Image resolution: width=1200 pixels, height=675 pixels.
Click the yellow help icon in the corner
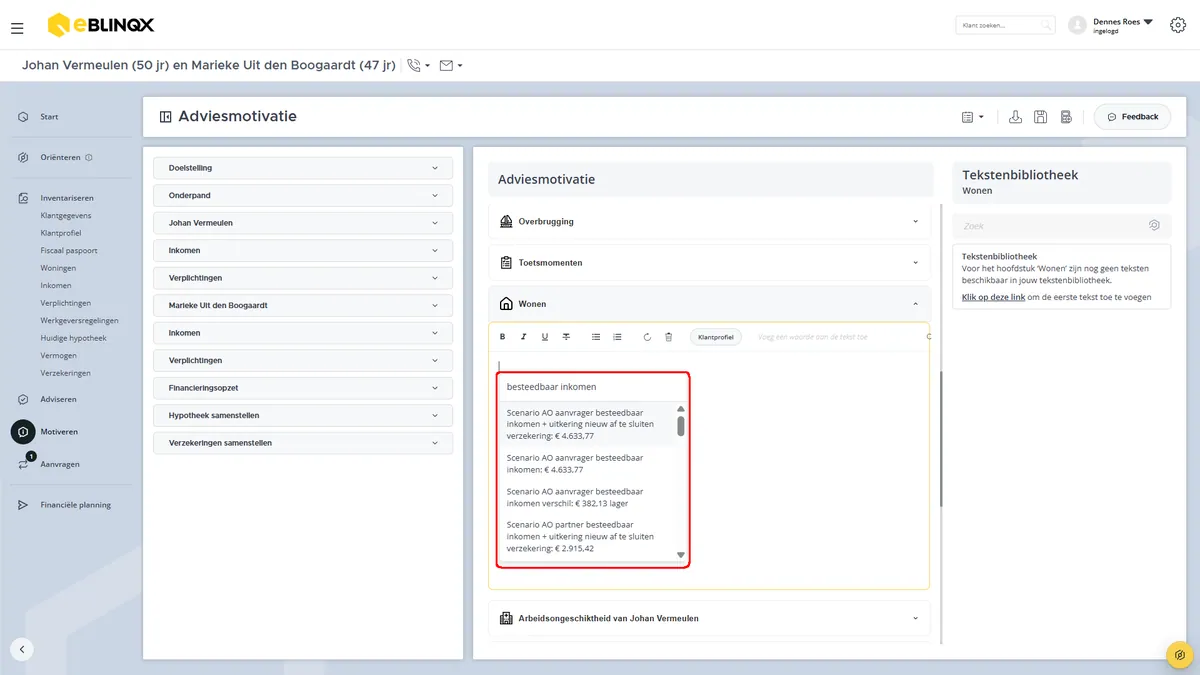1180,654
